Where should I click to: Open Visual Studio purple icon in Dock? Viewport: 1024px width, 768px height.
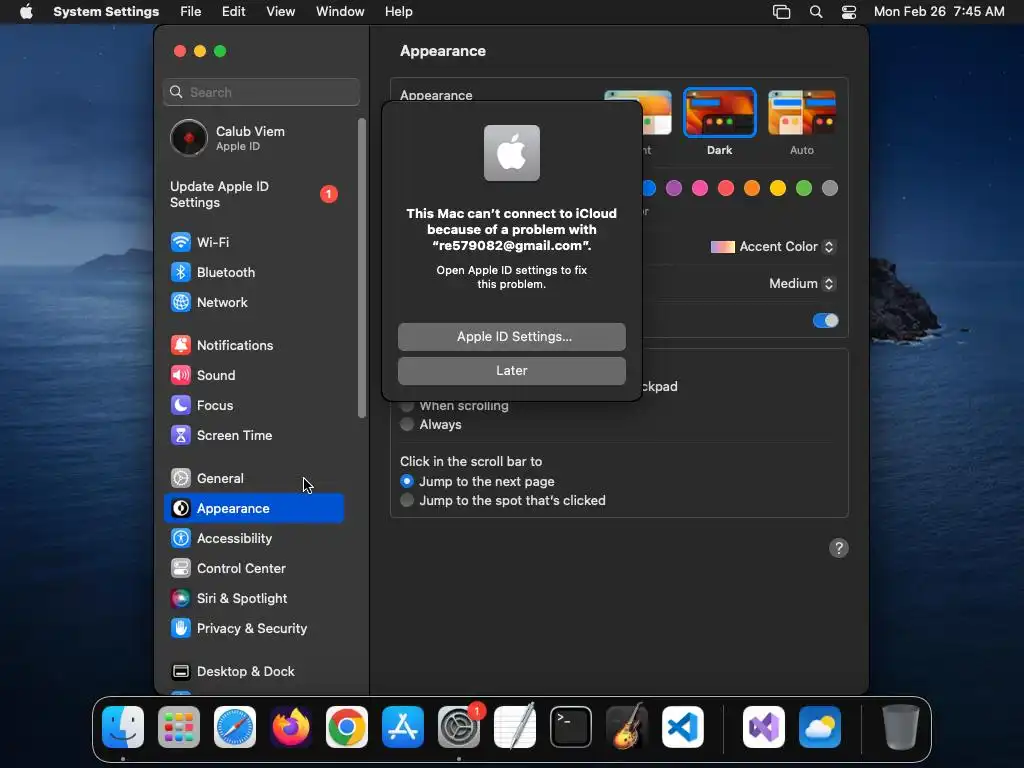pyautogui.click(x=764, y=727)
